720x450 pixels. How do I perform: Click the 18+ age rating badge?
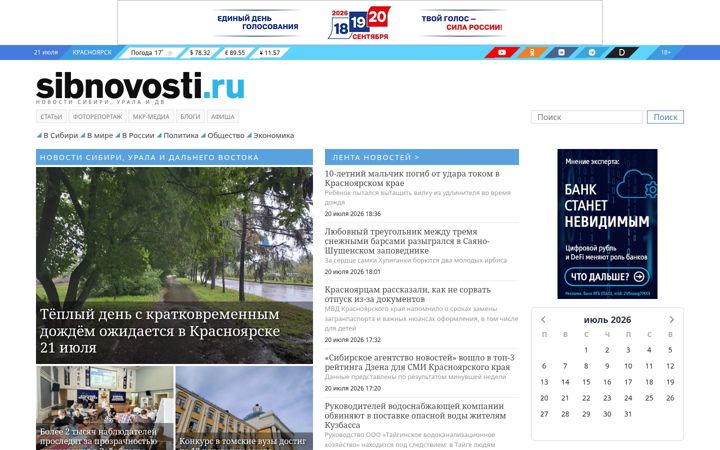pos(666,52)
